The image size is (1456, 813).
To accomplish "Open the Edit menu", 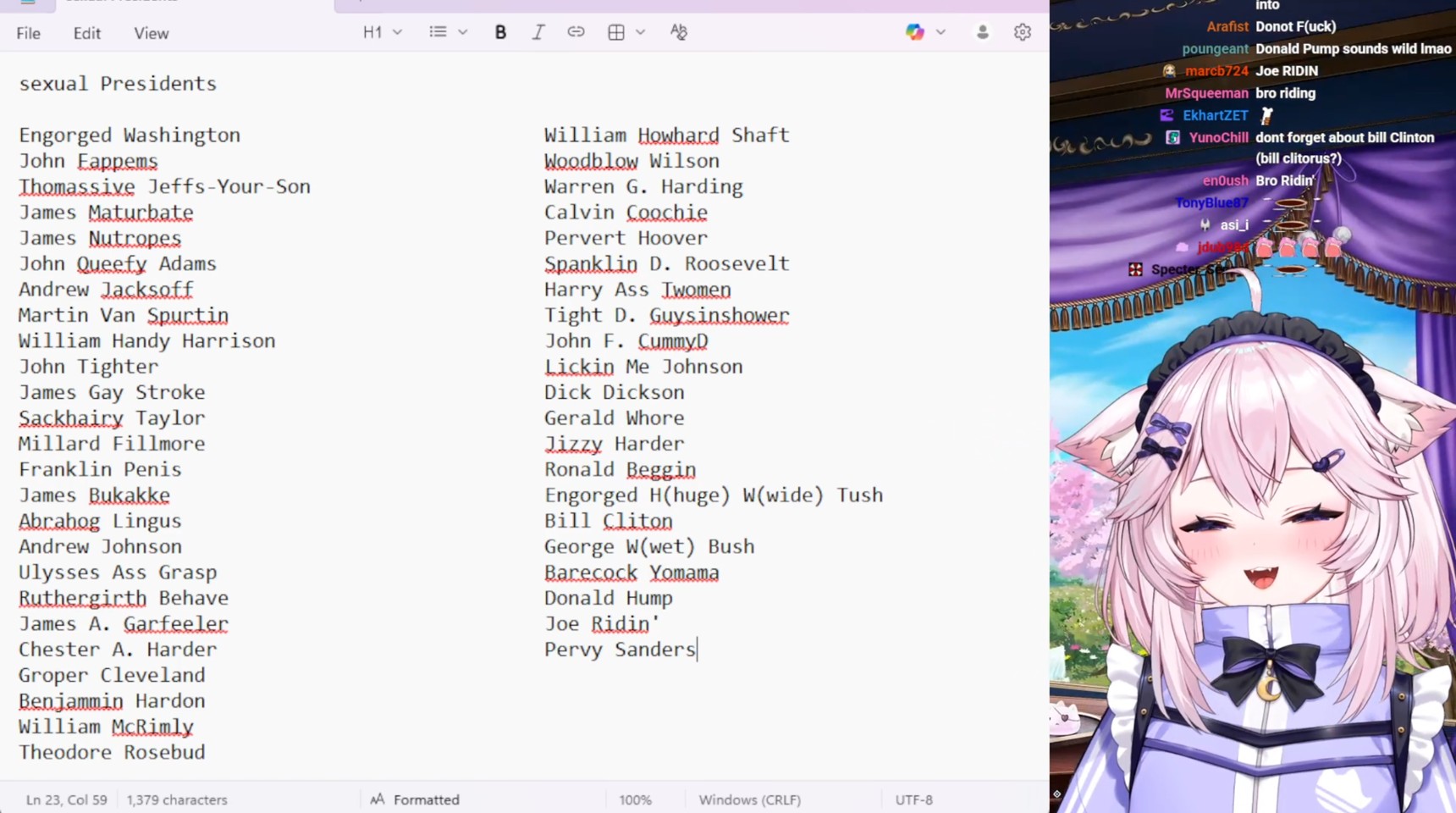I will (x=86, y=33).
